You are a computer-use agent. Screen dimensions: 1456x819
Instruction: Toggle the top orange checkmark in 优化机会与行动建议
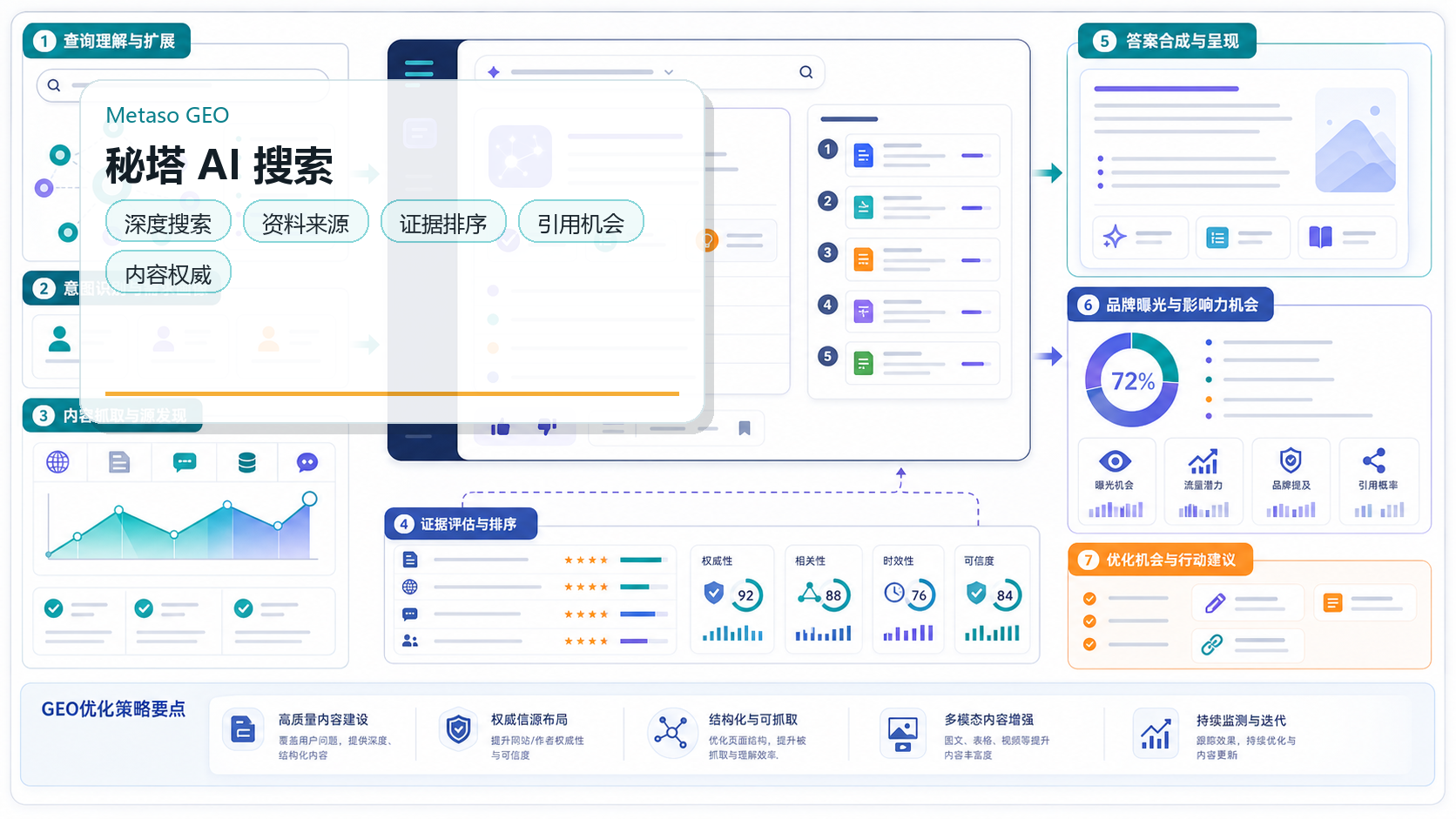click(1089, 599)
